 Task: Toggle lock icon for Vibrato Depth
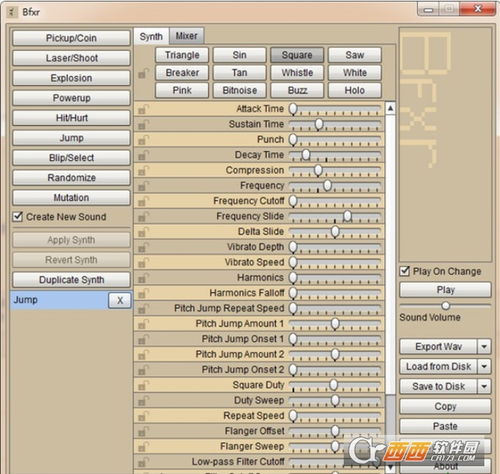(143, 247)
